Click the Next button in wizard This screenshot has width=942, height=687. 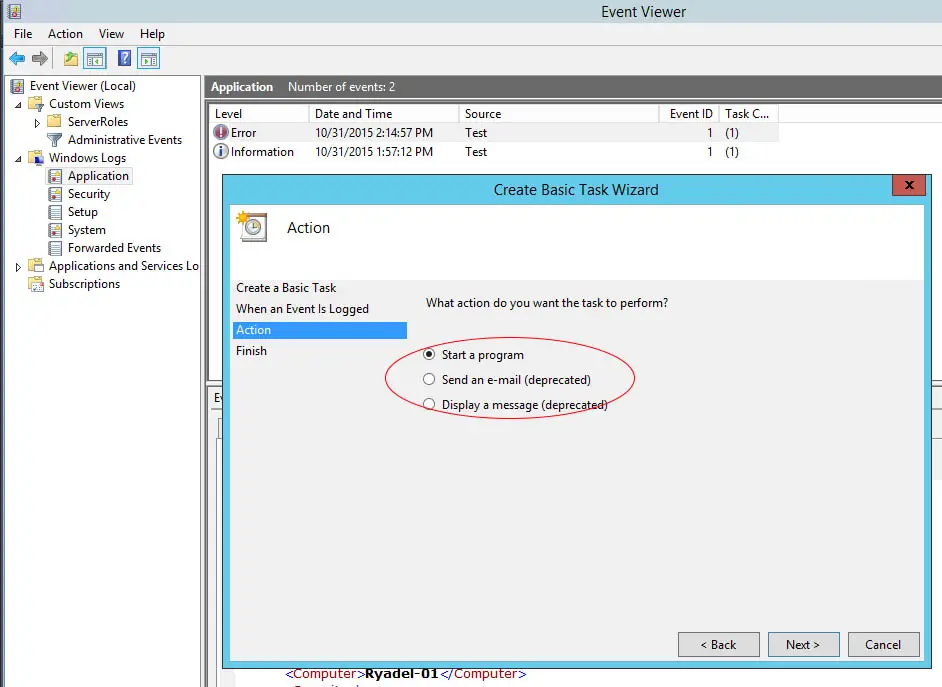(x=802, y=645)
